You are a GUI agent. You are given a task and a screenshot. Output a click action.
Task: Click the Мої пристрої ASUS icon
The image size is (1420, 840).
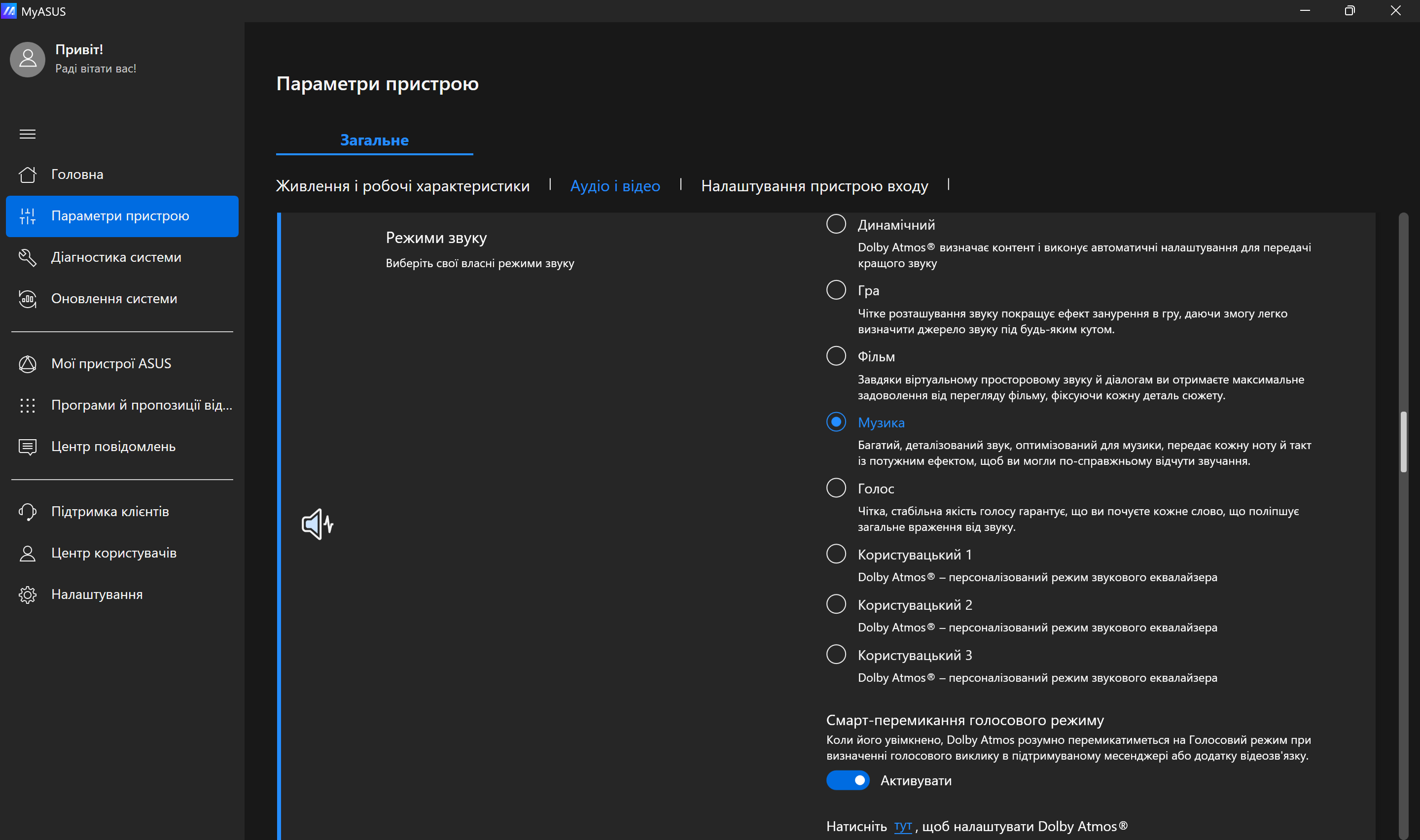pos(27,364)
